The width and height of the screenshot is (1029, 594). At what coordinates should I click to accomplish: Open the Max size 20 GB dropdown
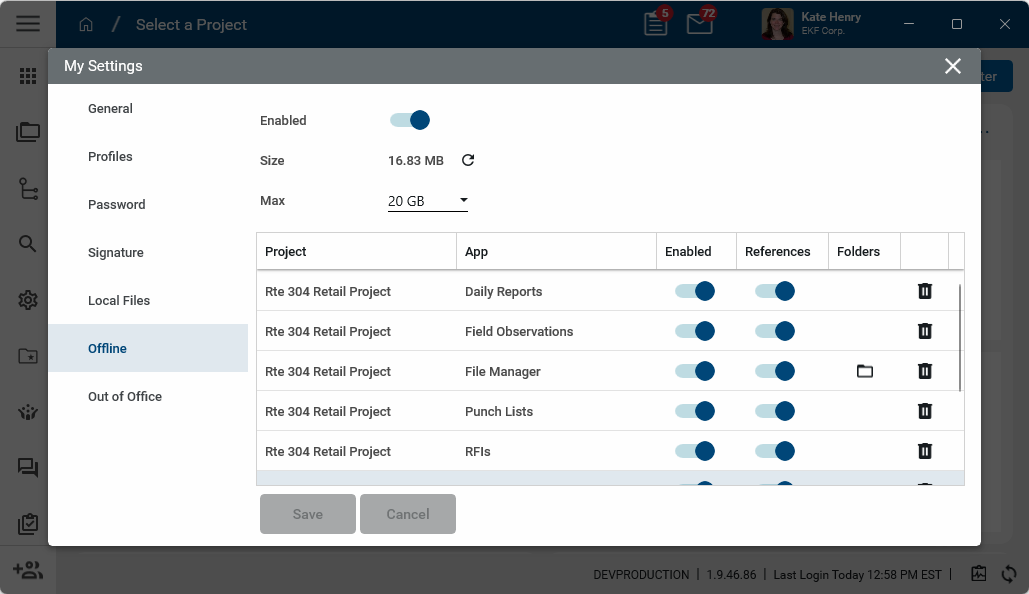(x=428, y=201)
